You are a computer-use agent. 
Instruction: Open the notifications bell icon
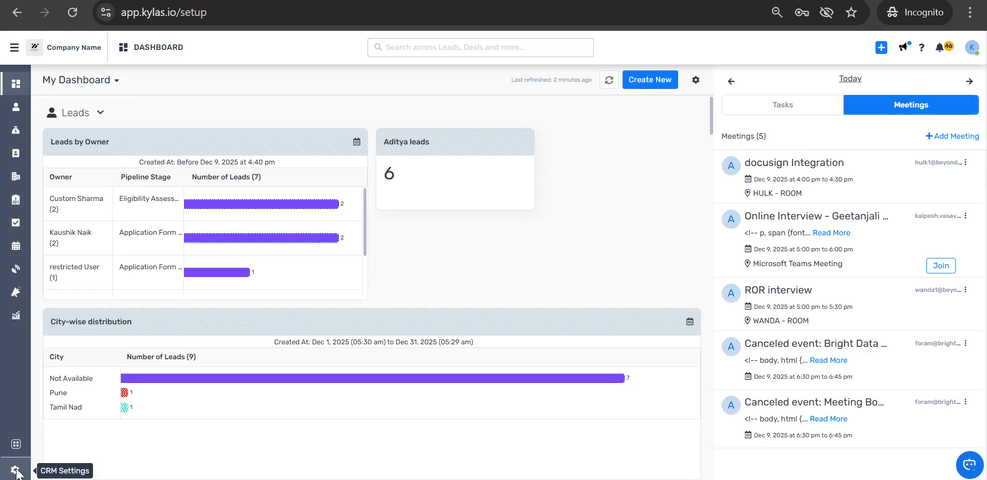[940, 47]
